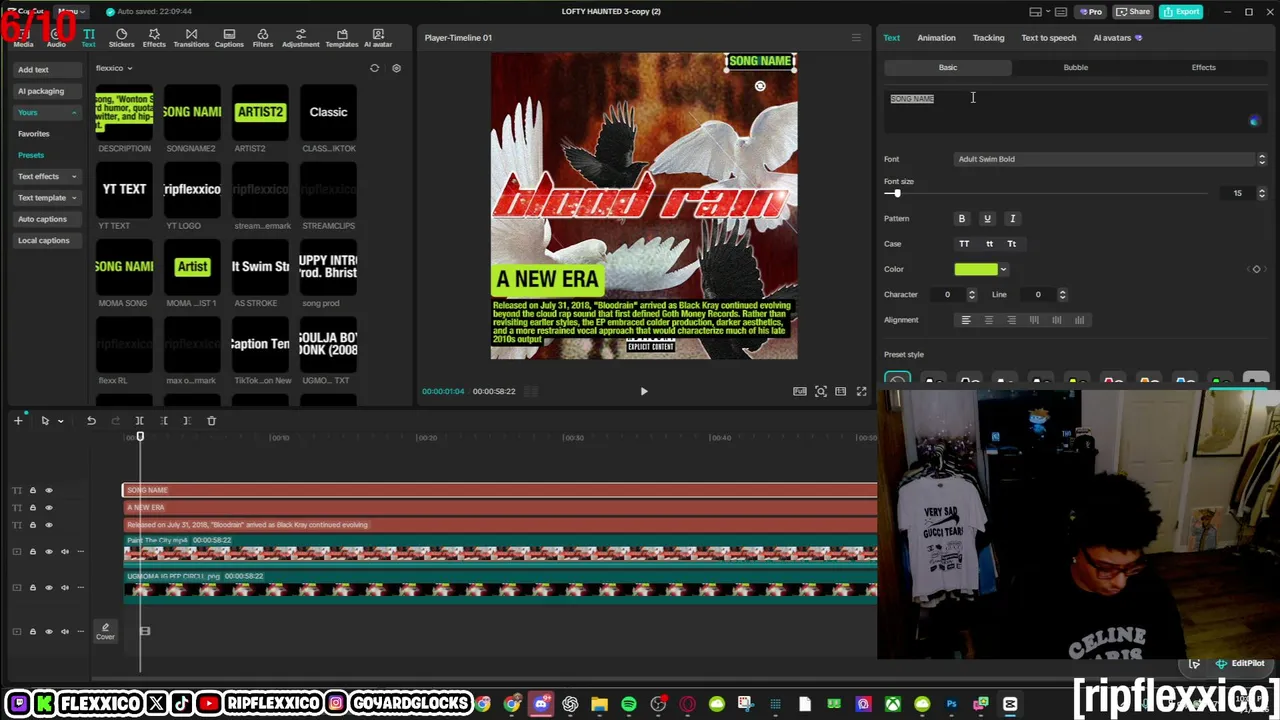Apply bold to the text

pos(962,219)
